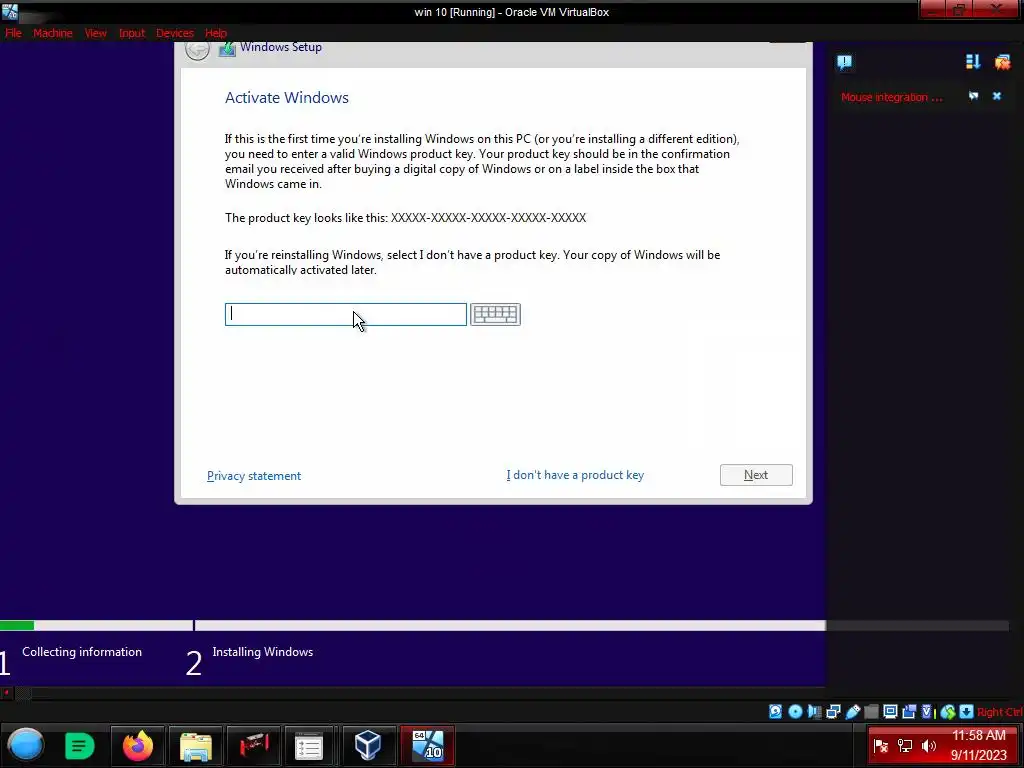Click the mouse integration status icon
This screenshot has width=1024, height=768.
click(x=948, y=712)
